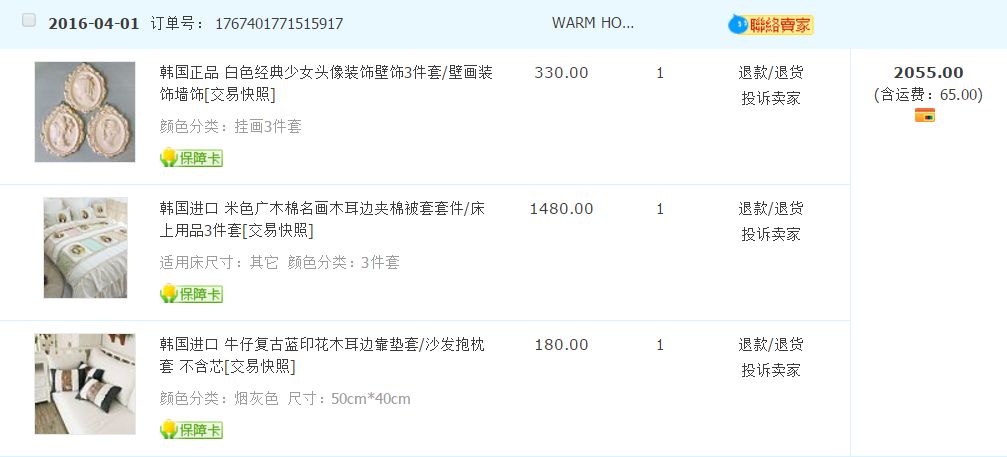The image size is (1007, 457).
Task: Click 投诉卖家 for the 180.00 cushion item
Action: 771,370
